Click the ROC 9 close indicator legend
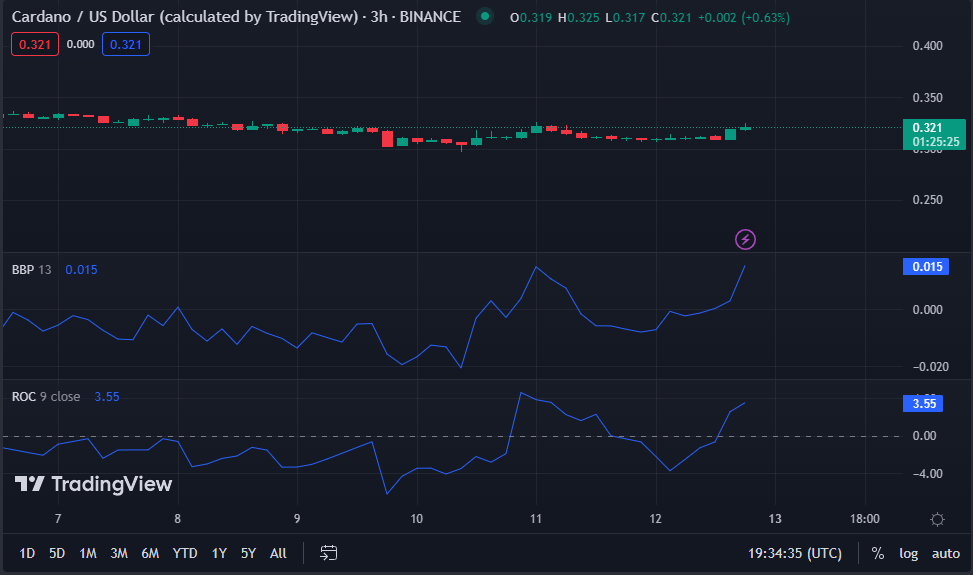This screenshot has height=575, width=973. click(46, 397)
